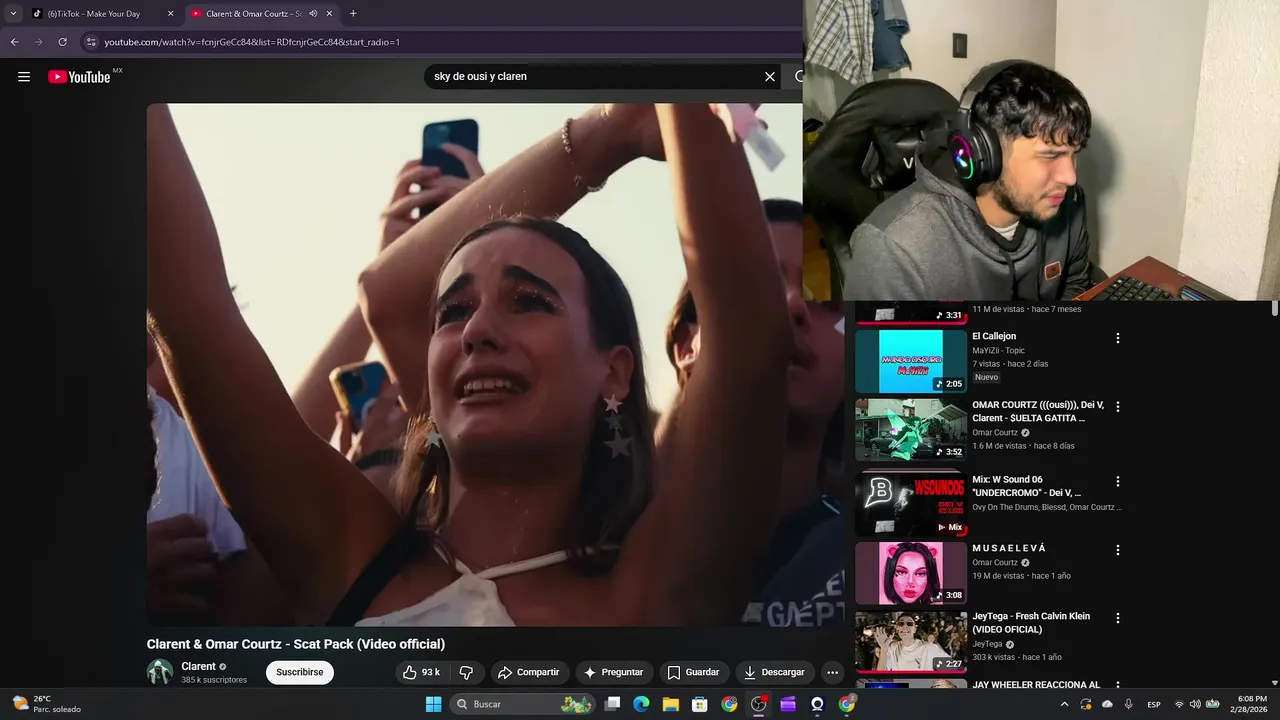Open File Explorer from the taskbar
Screen dimensions: 1280x720
pos(671,704)
